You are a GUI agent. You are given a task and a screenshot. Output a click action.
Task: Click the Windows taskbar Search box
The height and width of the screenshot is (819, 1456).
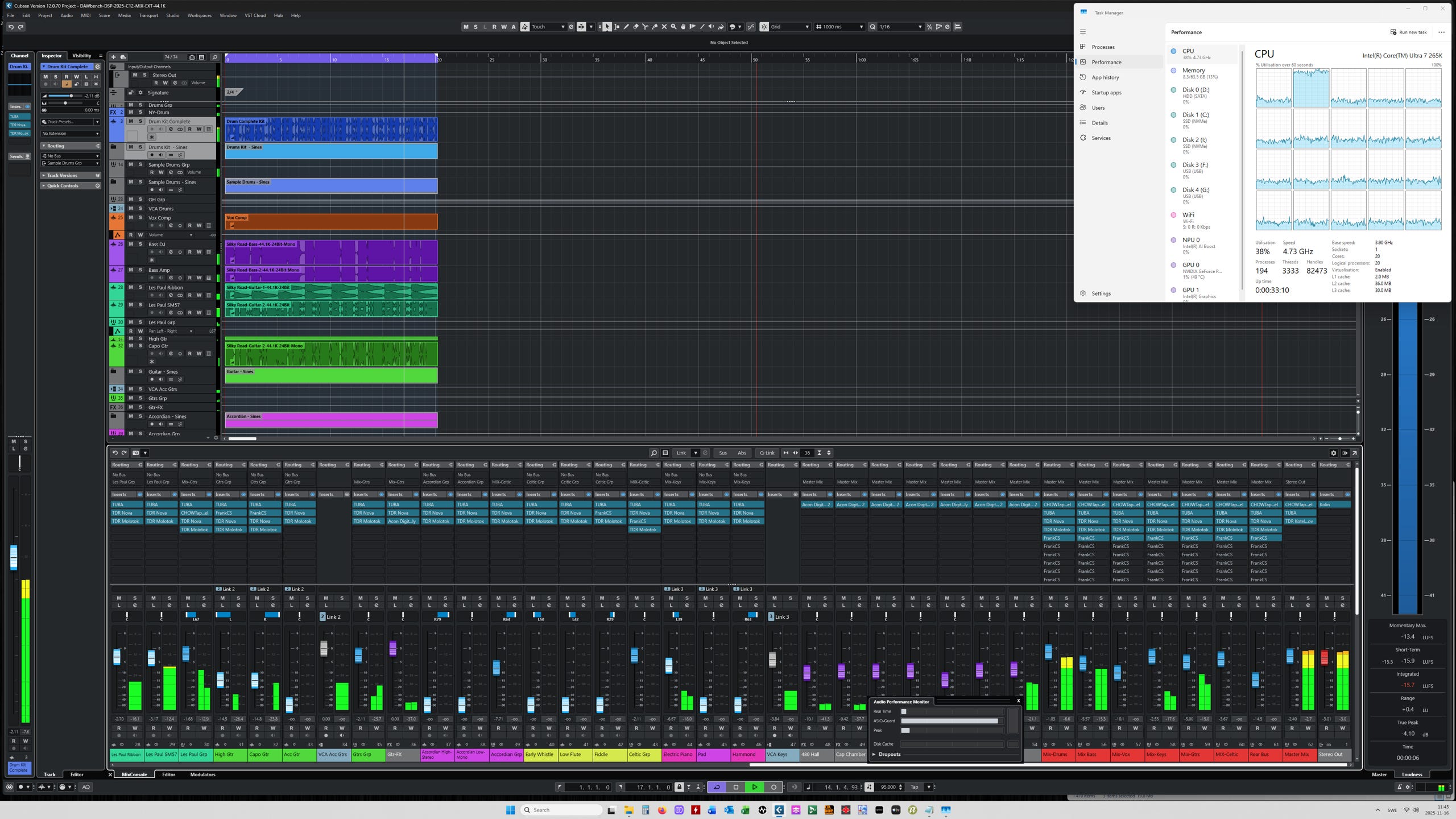click(561, 810)
